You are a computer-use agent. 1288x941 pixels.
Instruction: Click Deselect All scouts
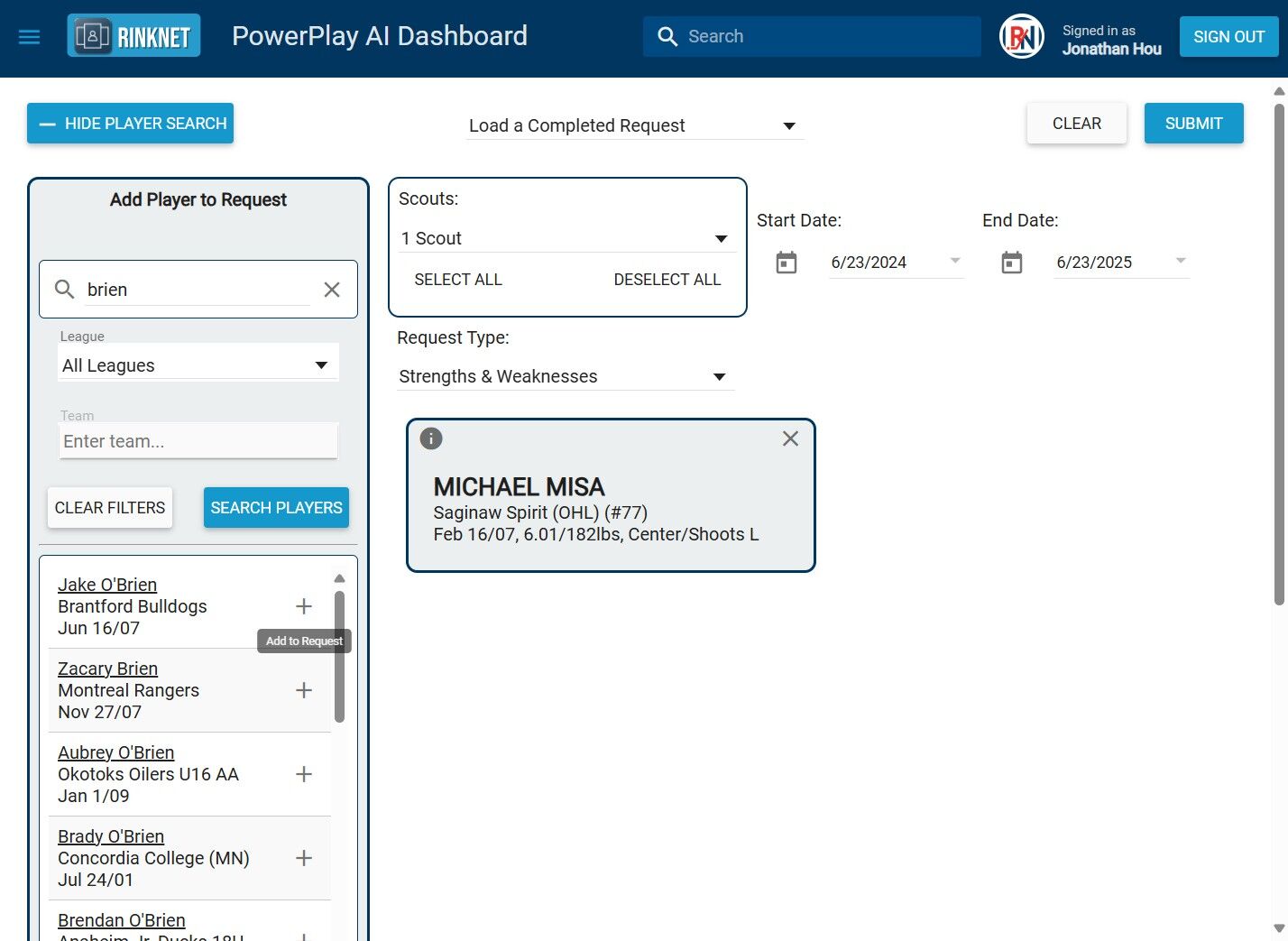coord(667,280)
